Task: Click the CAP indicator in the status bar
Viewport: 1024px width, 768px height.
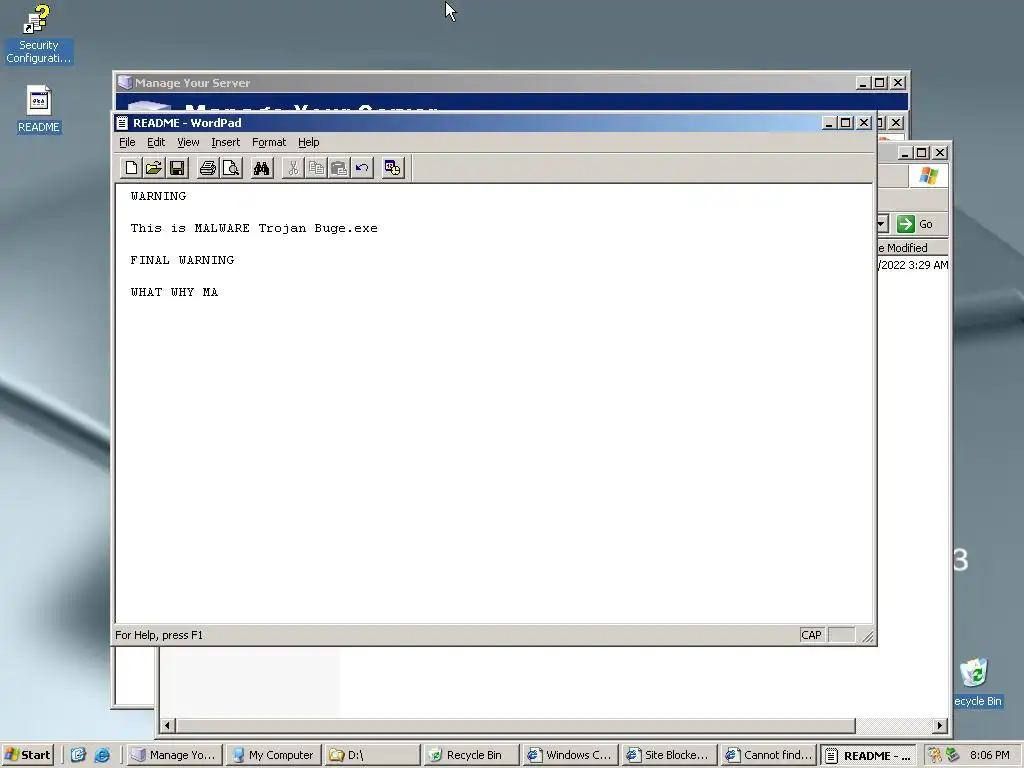Action: [811, 635]
